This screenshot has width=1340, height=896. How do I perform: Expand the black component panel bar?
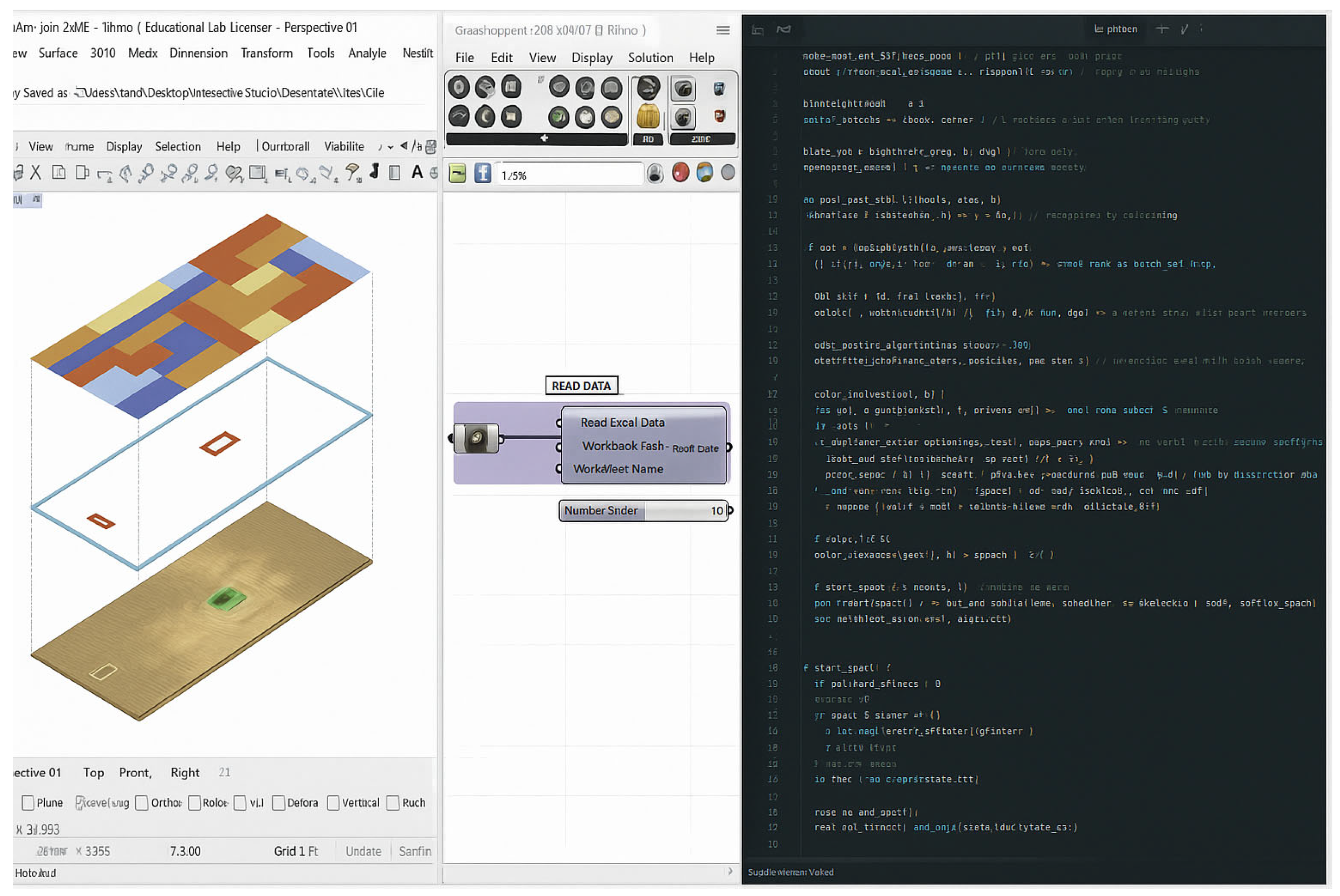pos(543,138)
